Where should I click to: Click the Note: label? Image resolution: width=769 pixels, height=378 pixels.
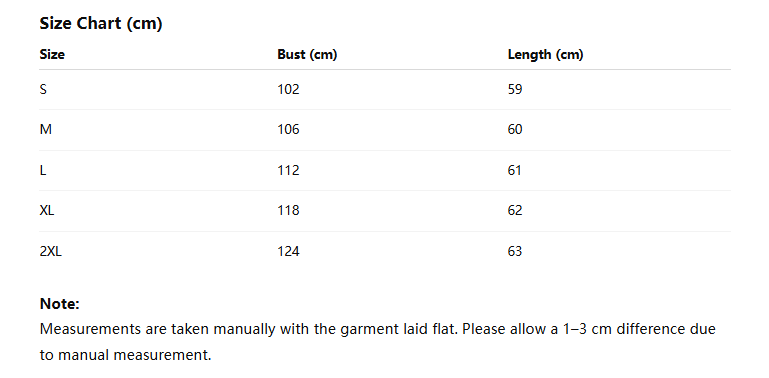[59, 303]
